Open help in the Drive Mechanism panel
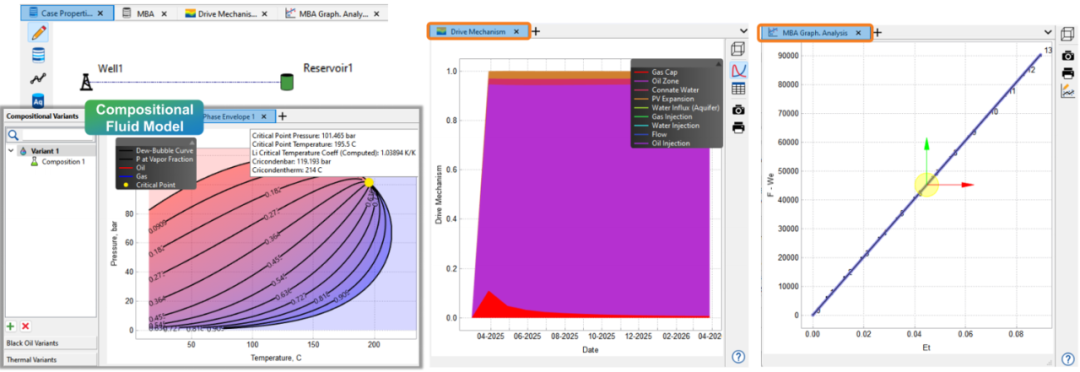 738,356
